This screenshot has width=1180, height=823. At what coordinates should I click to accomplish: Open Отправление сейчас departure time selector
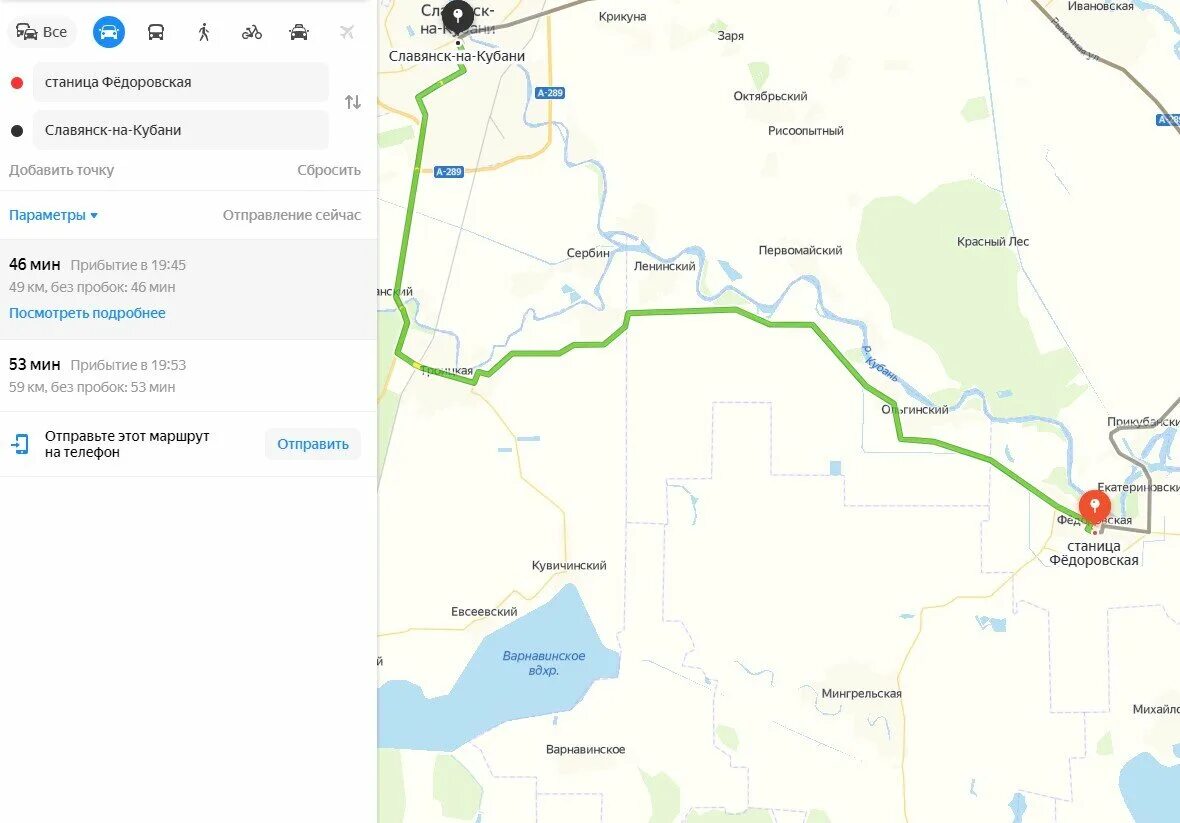292,215
